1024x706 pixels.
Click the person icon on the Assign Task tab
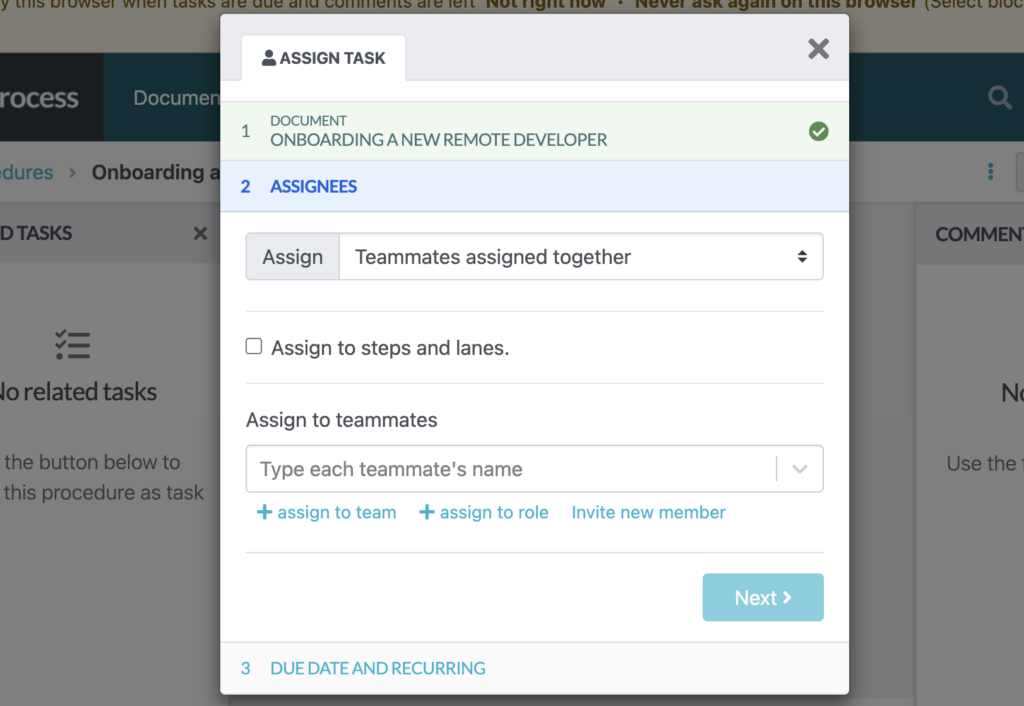[269, 58]
